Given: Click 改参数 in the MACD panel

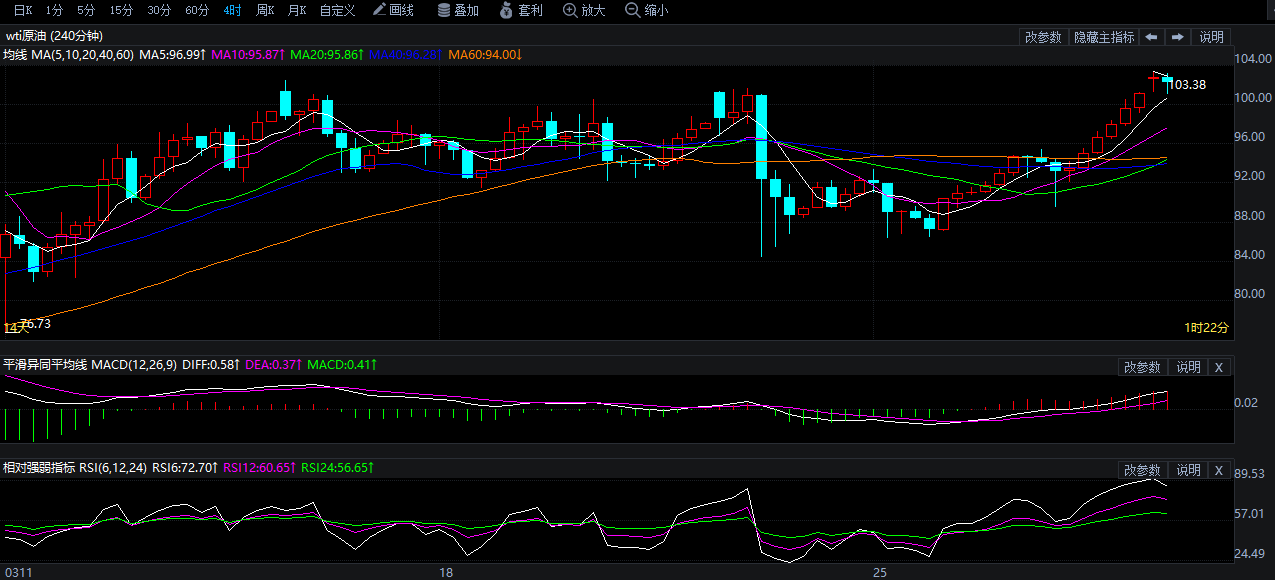Looking at the screenshot, I should pos(1142,367).
